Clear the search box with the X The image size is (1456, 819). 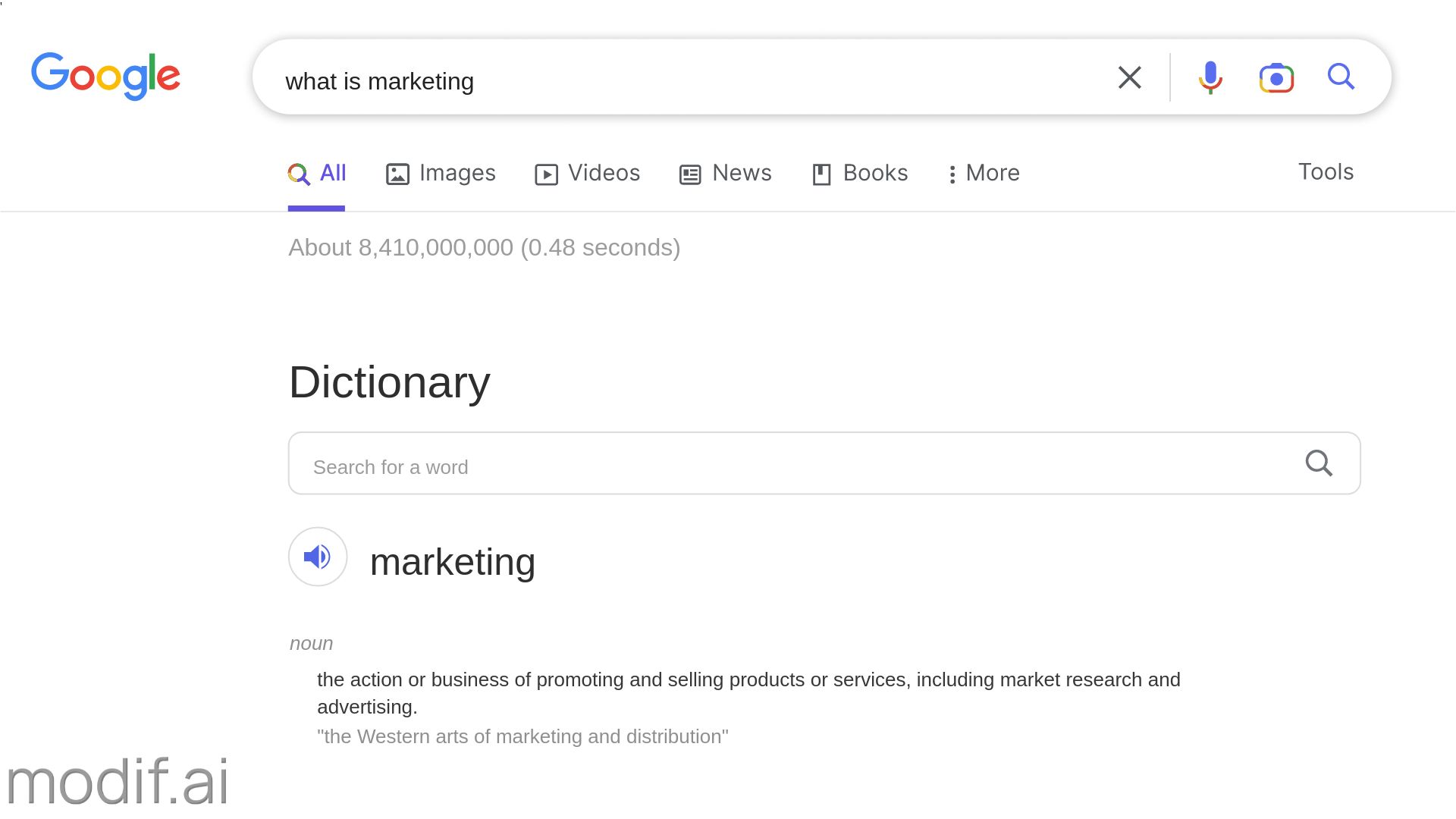pos(1129,77)
